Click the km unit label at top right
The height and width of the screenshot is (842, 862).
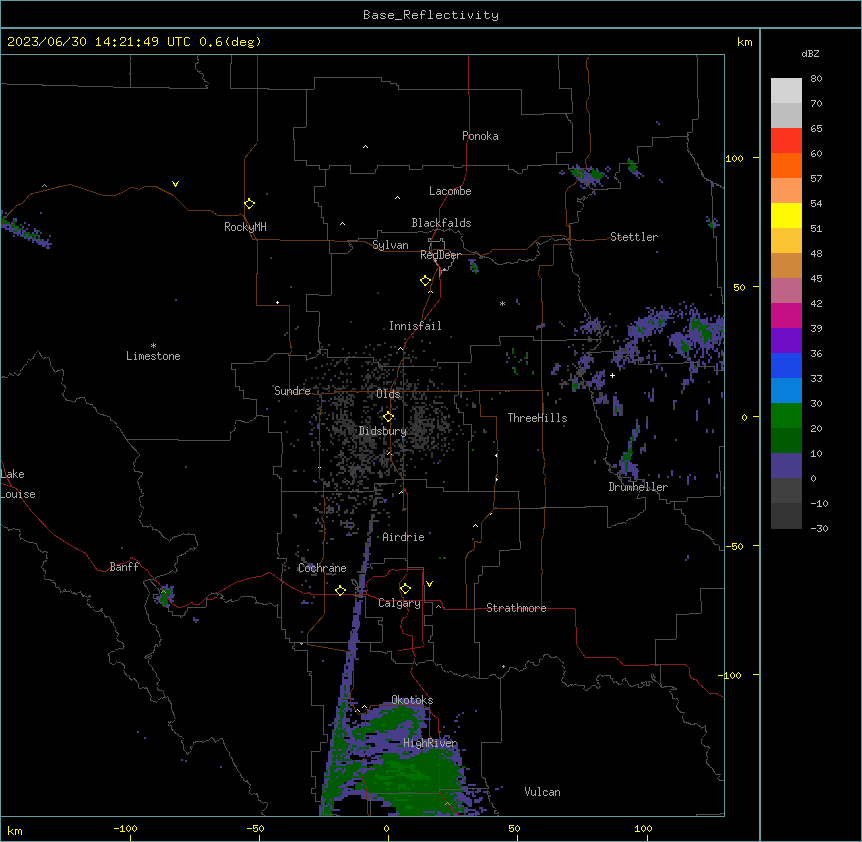(x=744, y=42)
